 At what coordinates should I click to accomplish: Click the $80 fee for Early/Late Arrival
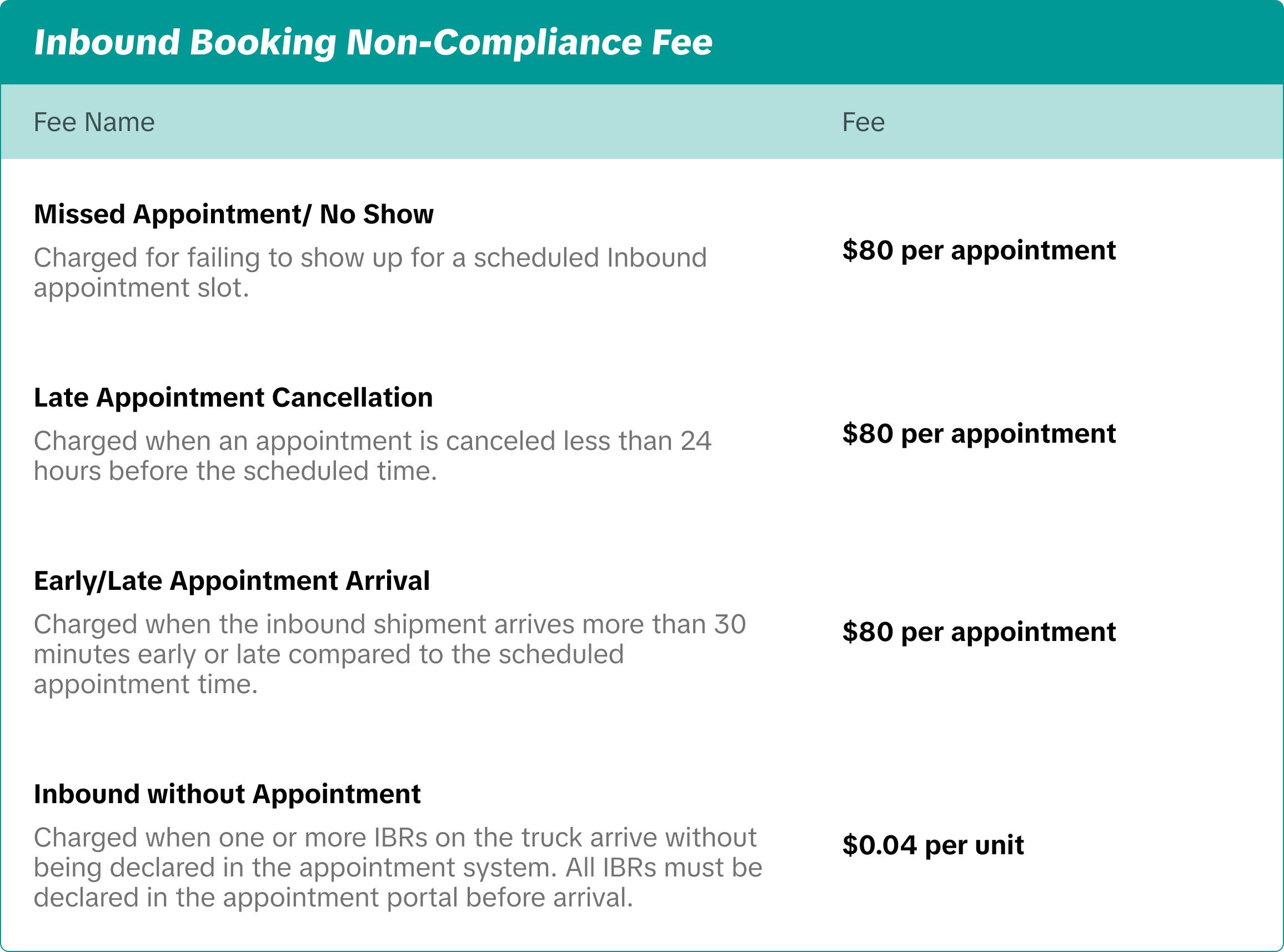(979, 632)
